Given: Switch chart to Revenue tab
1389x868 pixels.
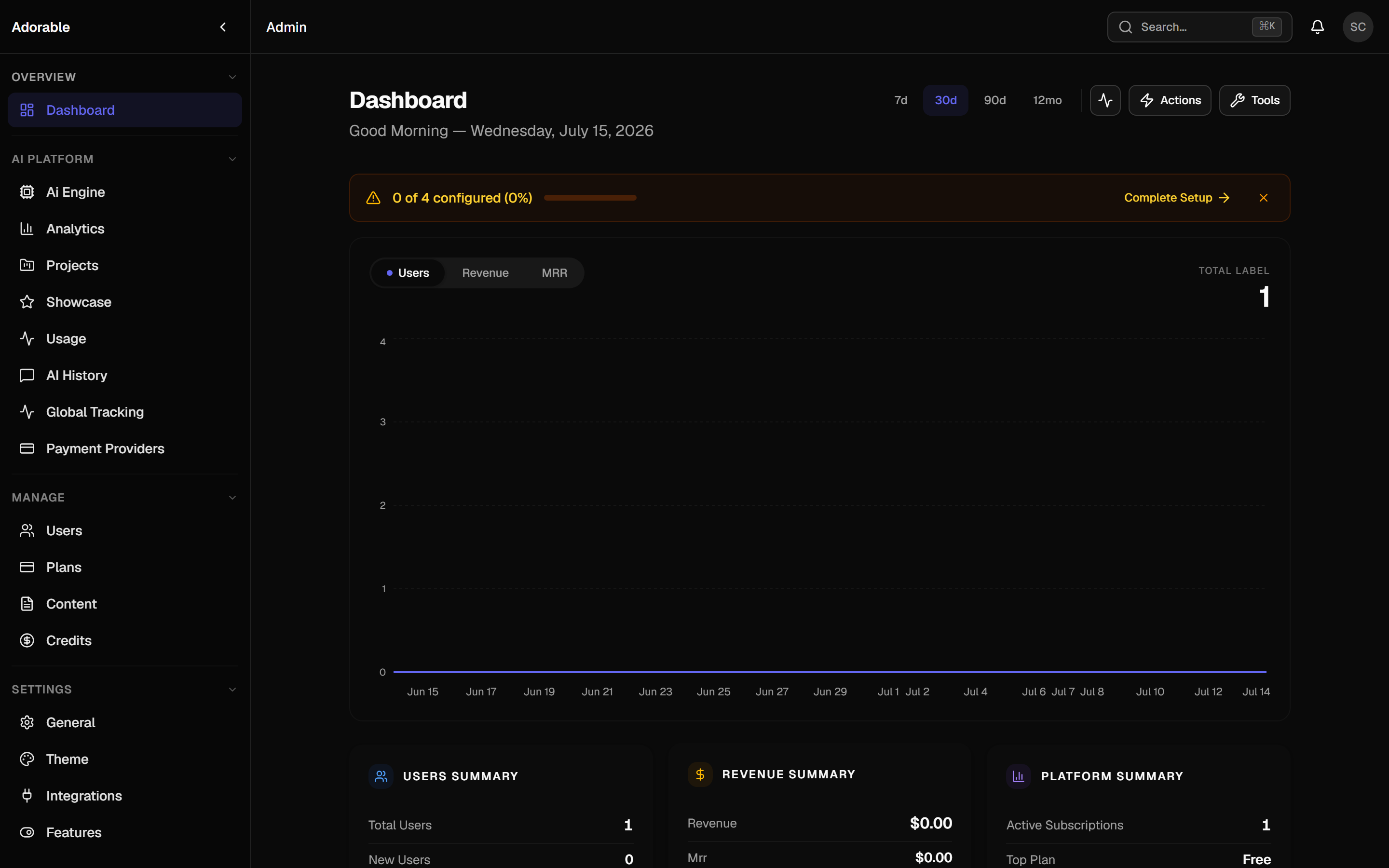Looking at the screenshot, I should (485, 272).
